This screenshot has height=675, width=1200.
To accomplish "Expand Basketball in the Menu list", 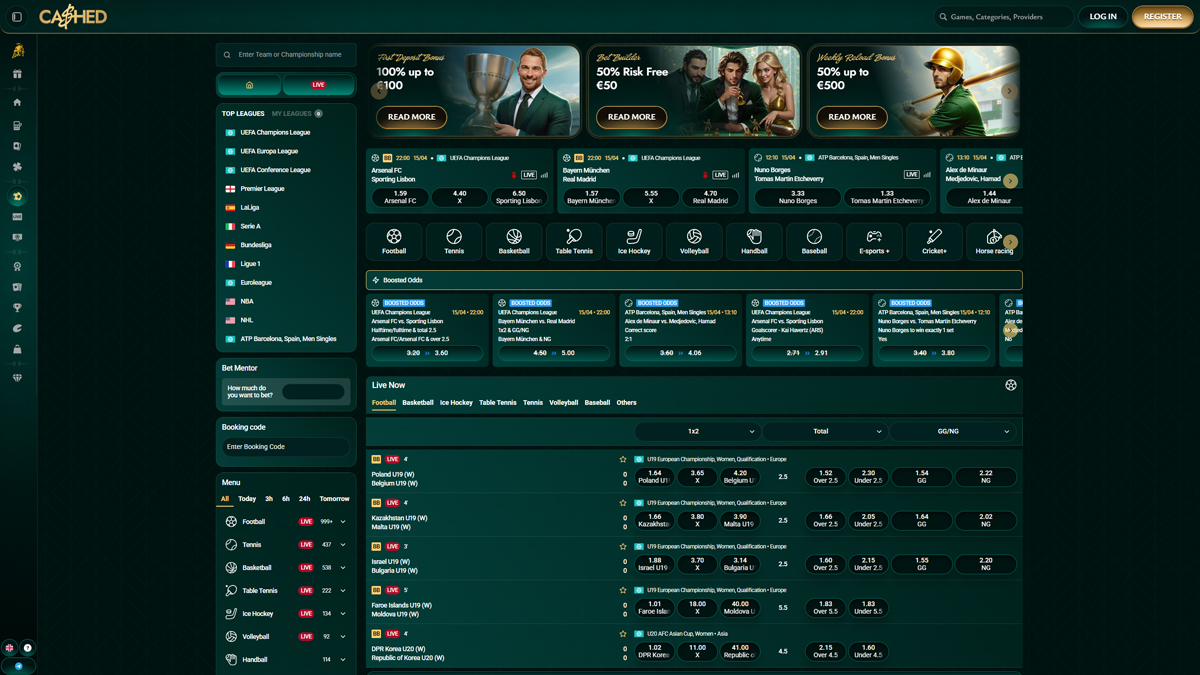I will [x=343, y=568].
